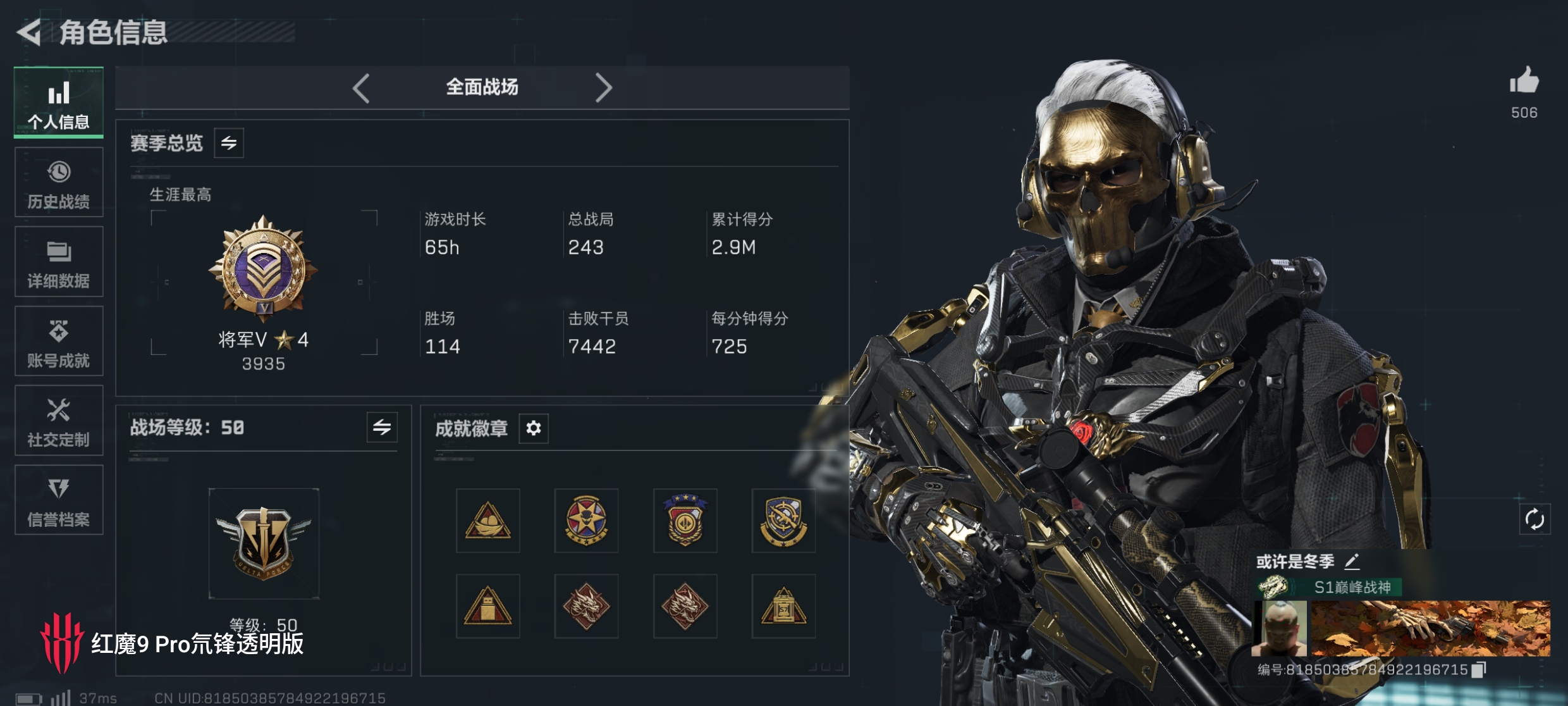Click the back arrow beside 角色信息

[x=28, y=32]
